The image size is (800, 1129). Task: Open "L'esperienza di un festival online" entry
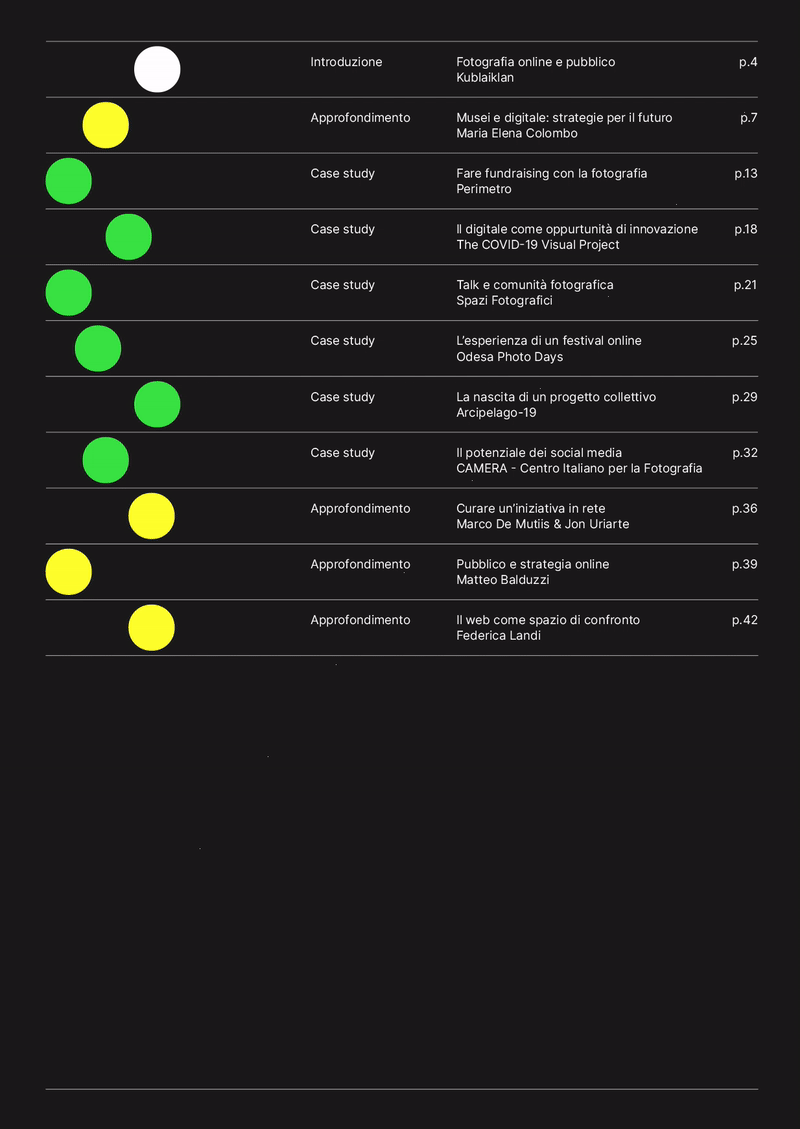coord(549,341)
